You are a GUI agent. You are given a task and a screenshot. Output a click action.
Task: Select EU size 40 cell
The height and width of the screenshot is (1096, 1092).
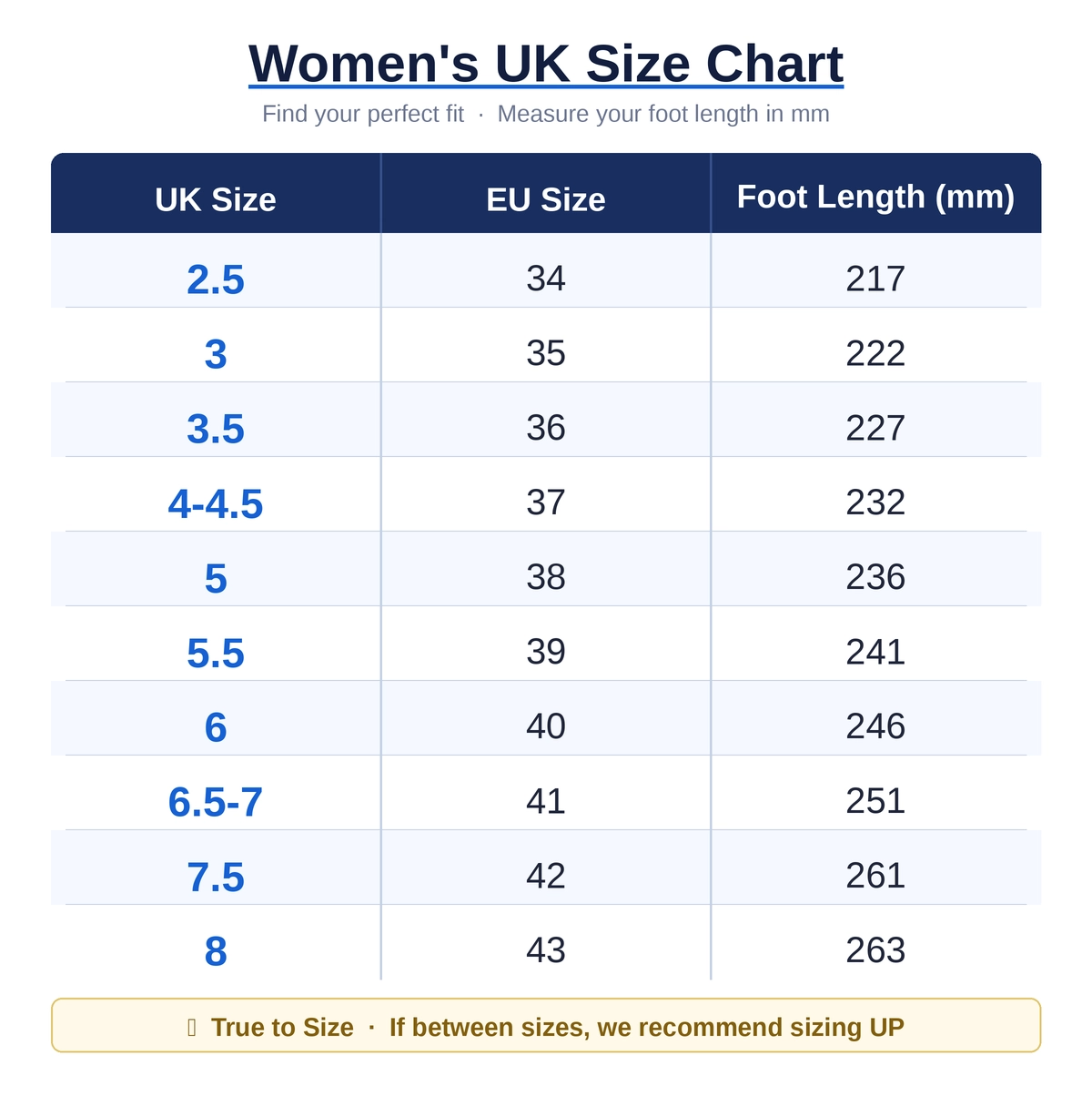pyautogui.click(x=546, y=718)
